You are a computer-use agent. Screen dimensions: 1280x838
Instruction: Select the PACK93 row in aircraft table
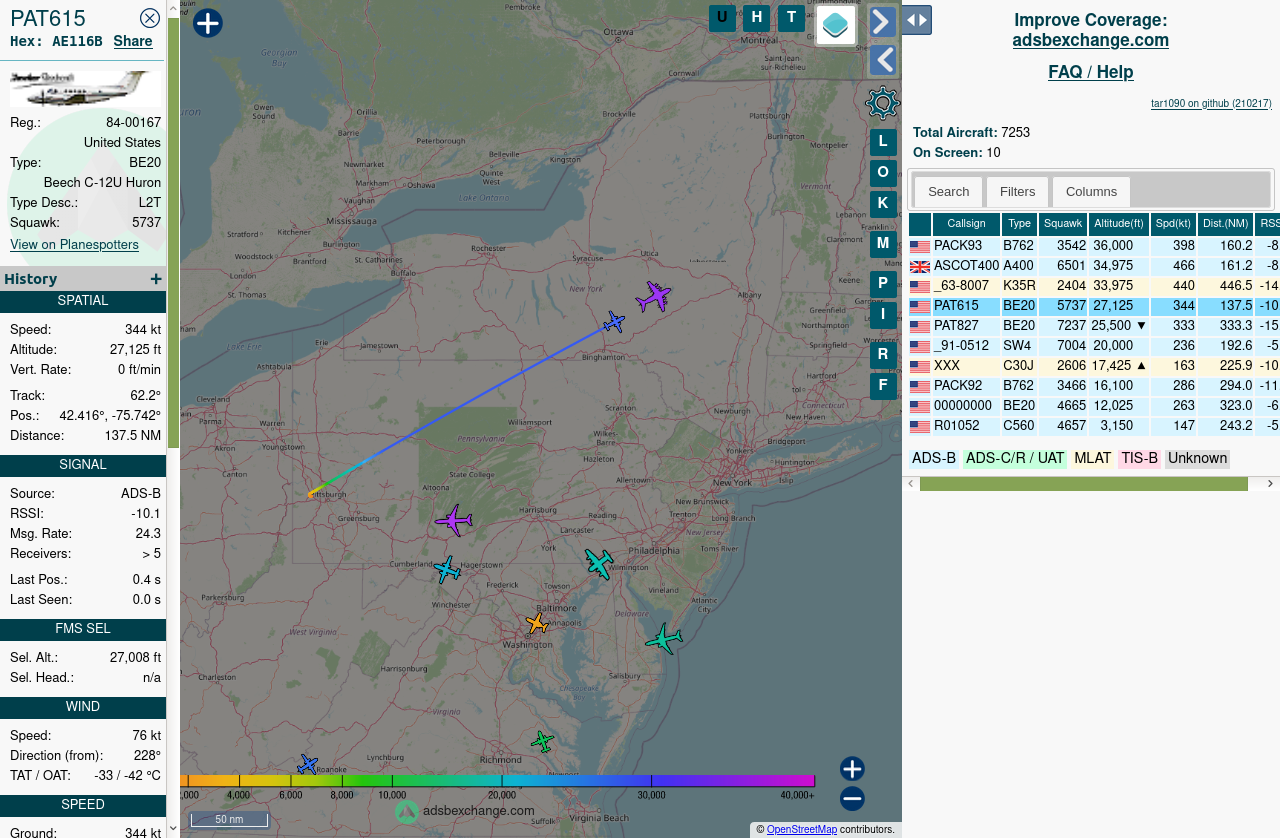click(1094, 246)
